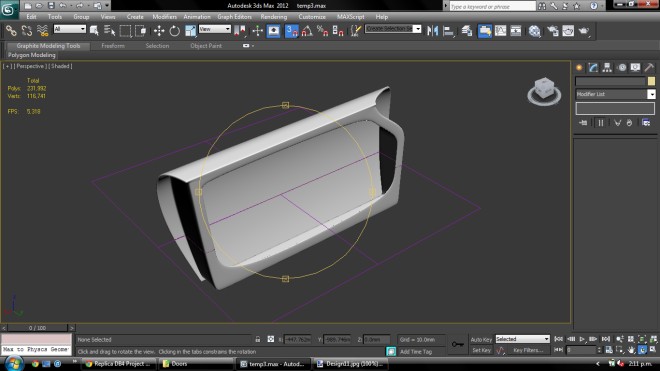The width and height of the screenshot is (660, 371).
Task: Open the reference coordinate system View dropdown
Action: [215, 29]
